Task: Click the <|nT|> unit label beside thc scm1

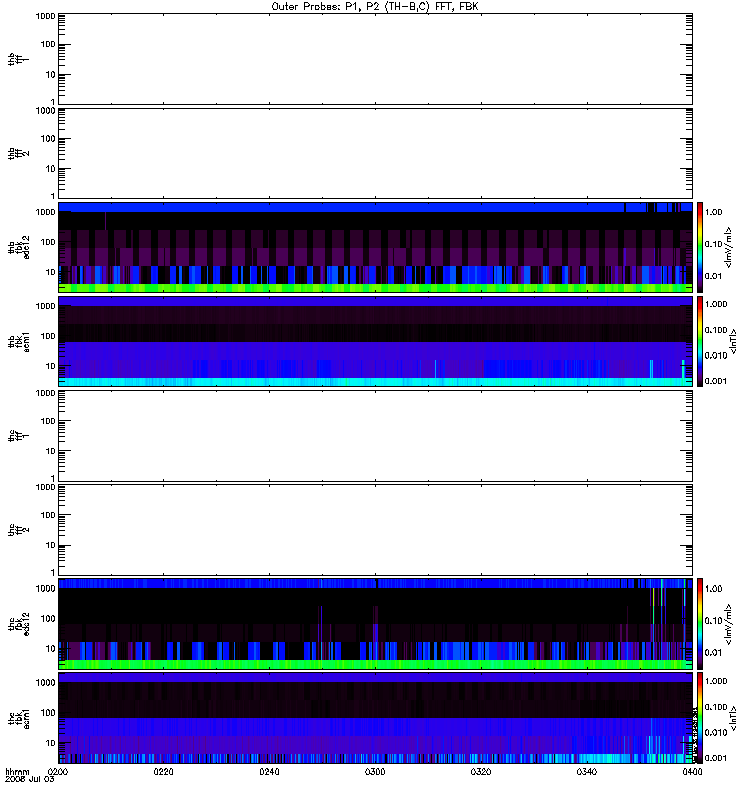Action: pos(733,718)
